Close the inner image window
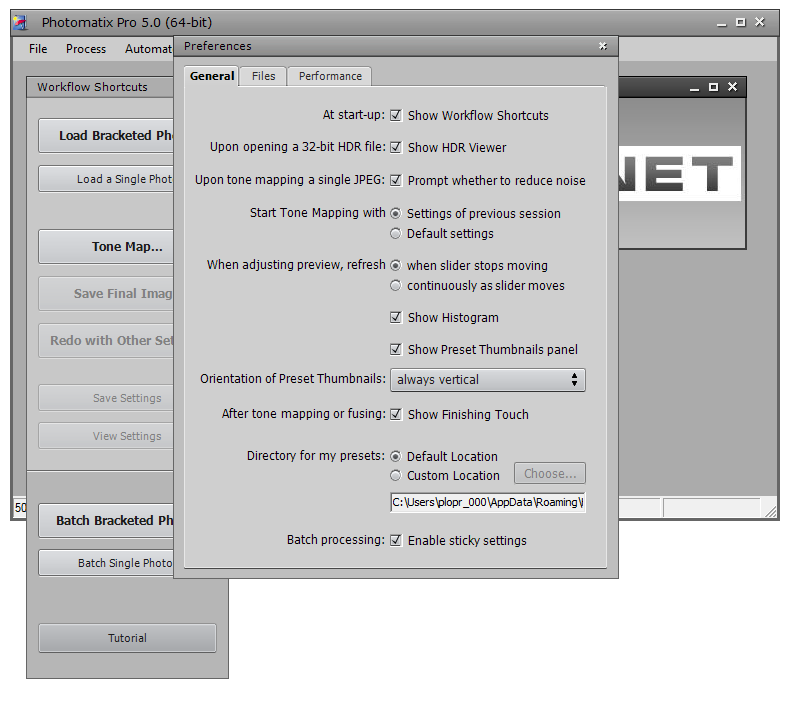This screenshot has height=721, width=792. pyautogui.click(x=732, y=87)
